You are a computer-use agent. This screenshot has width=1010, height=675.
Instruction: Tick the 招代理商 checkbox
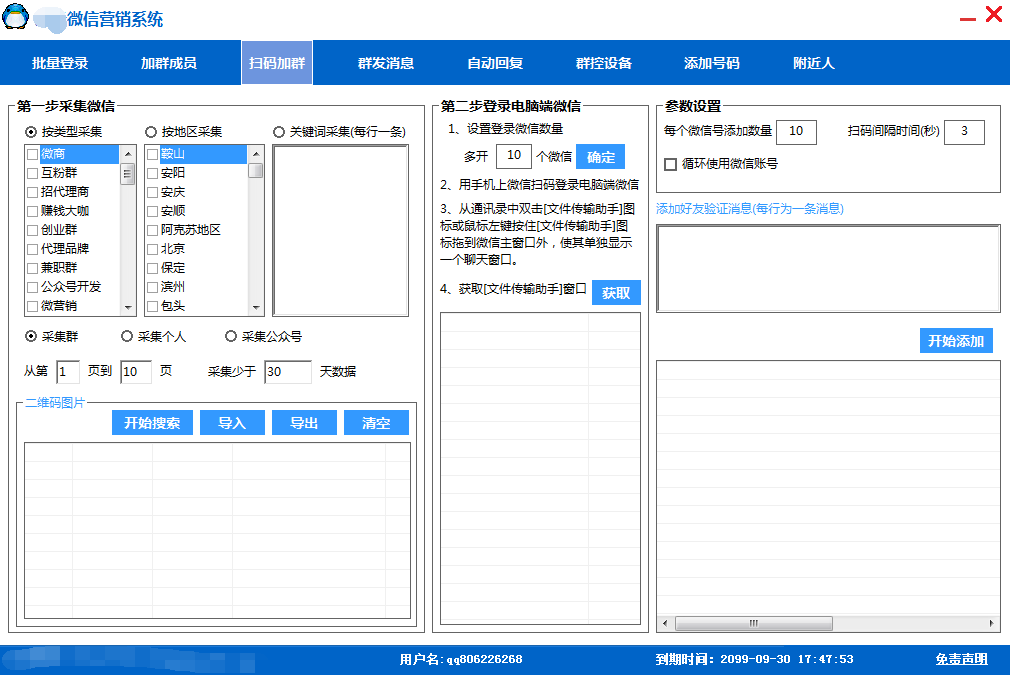(x=33, y=193)
